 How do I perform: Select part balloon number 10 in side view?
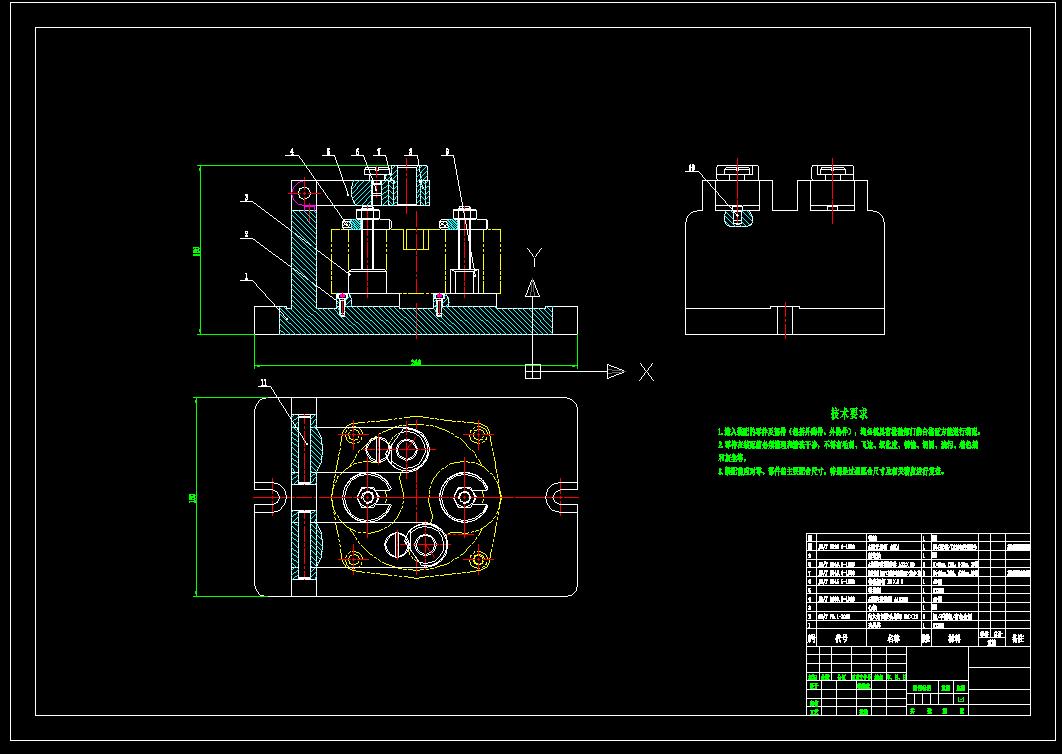(x=692, y=167)
